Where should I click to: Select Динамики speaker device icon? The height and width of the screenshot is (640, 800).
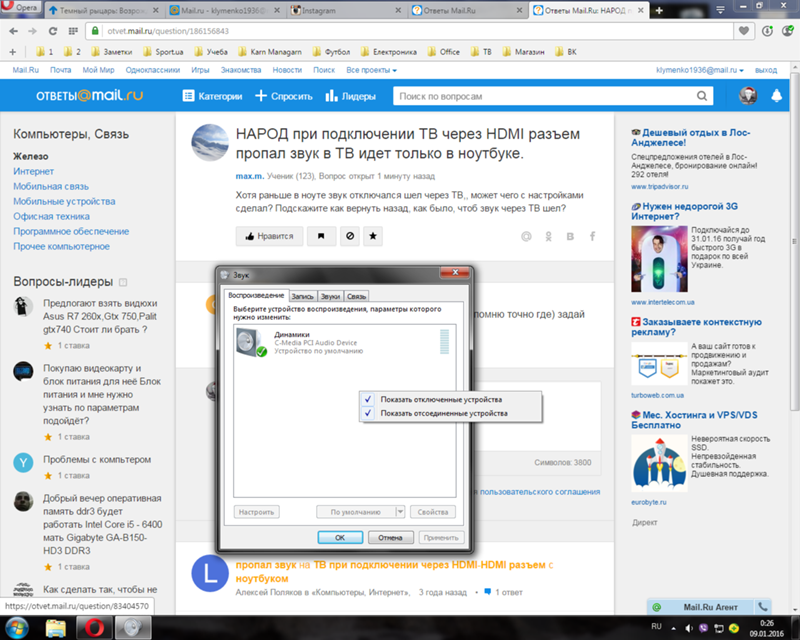[251, 342]
